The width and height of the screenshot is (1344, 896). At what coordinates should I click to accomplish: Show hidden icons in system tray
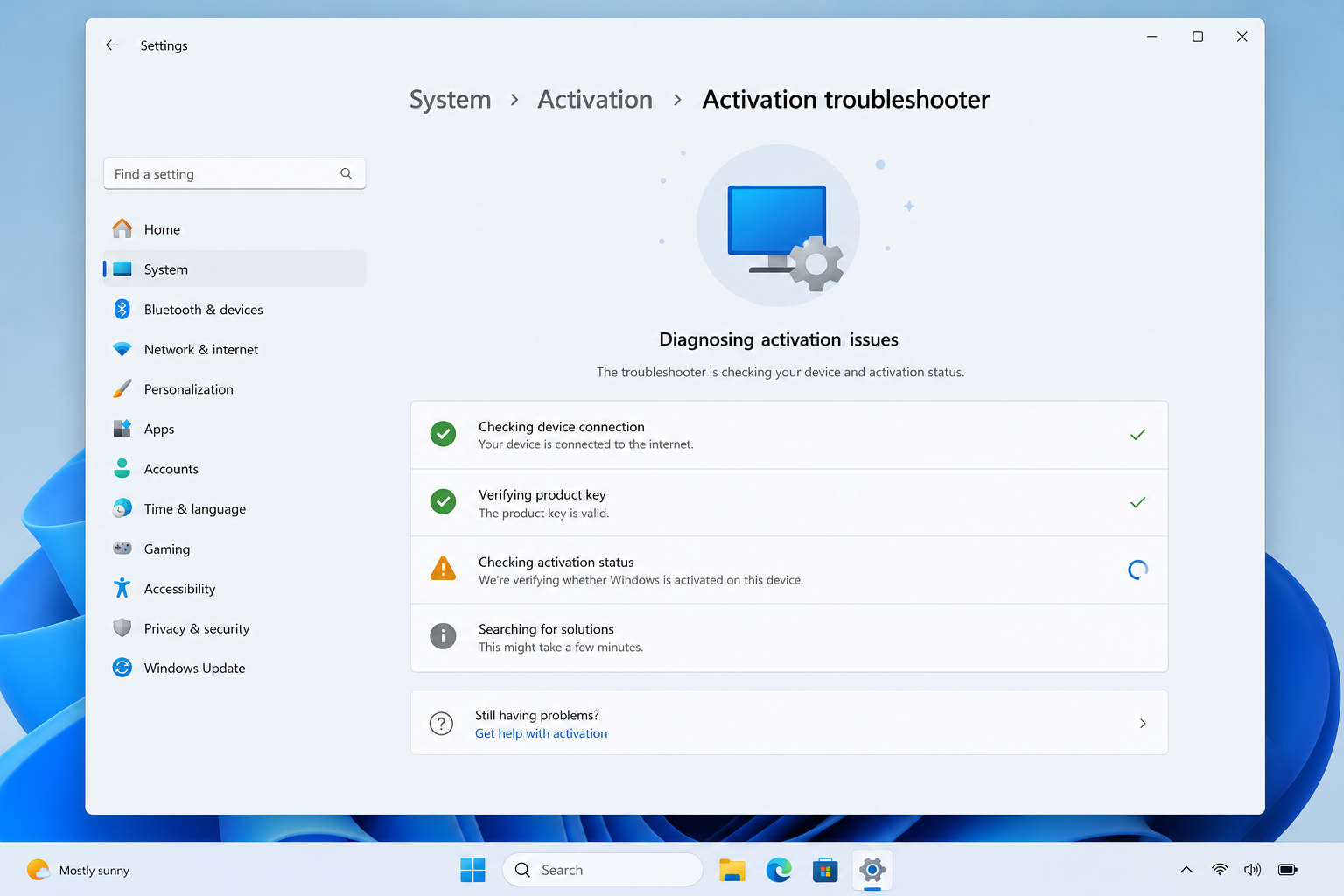coord(1186,870)
